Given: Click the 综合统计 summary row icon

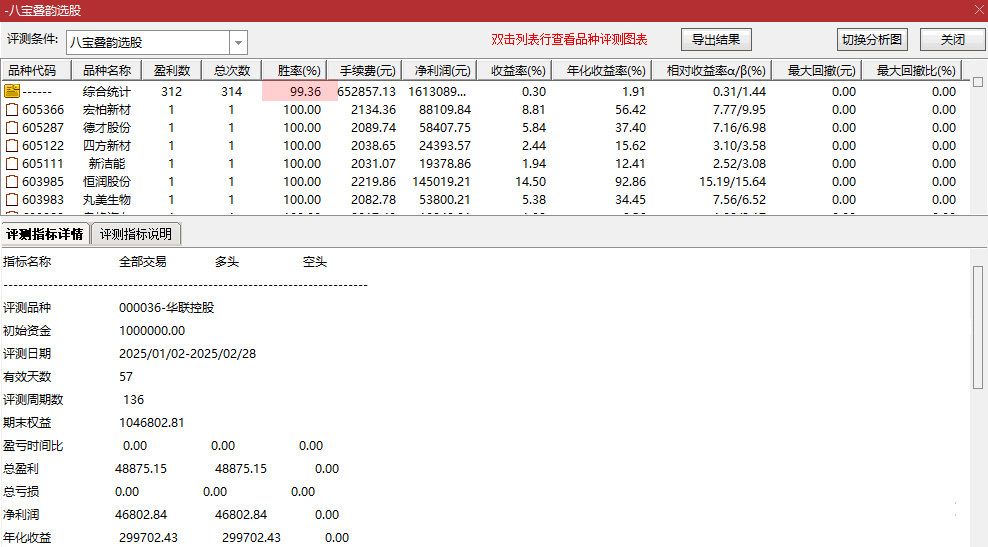Looking at the screenshot, I should click(x=12, y=92).
